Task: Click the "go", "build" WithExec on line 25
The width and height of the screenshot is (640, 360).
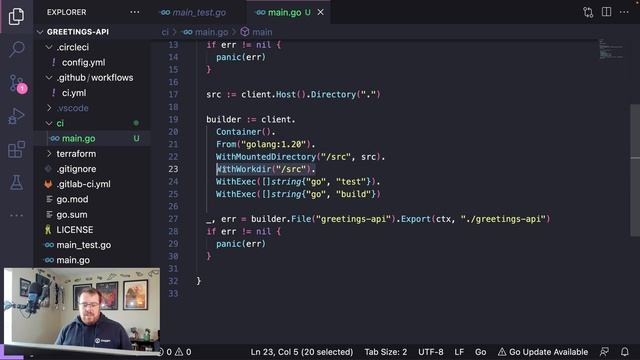Action: point(298,194)
